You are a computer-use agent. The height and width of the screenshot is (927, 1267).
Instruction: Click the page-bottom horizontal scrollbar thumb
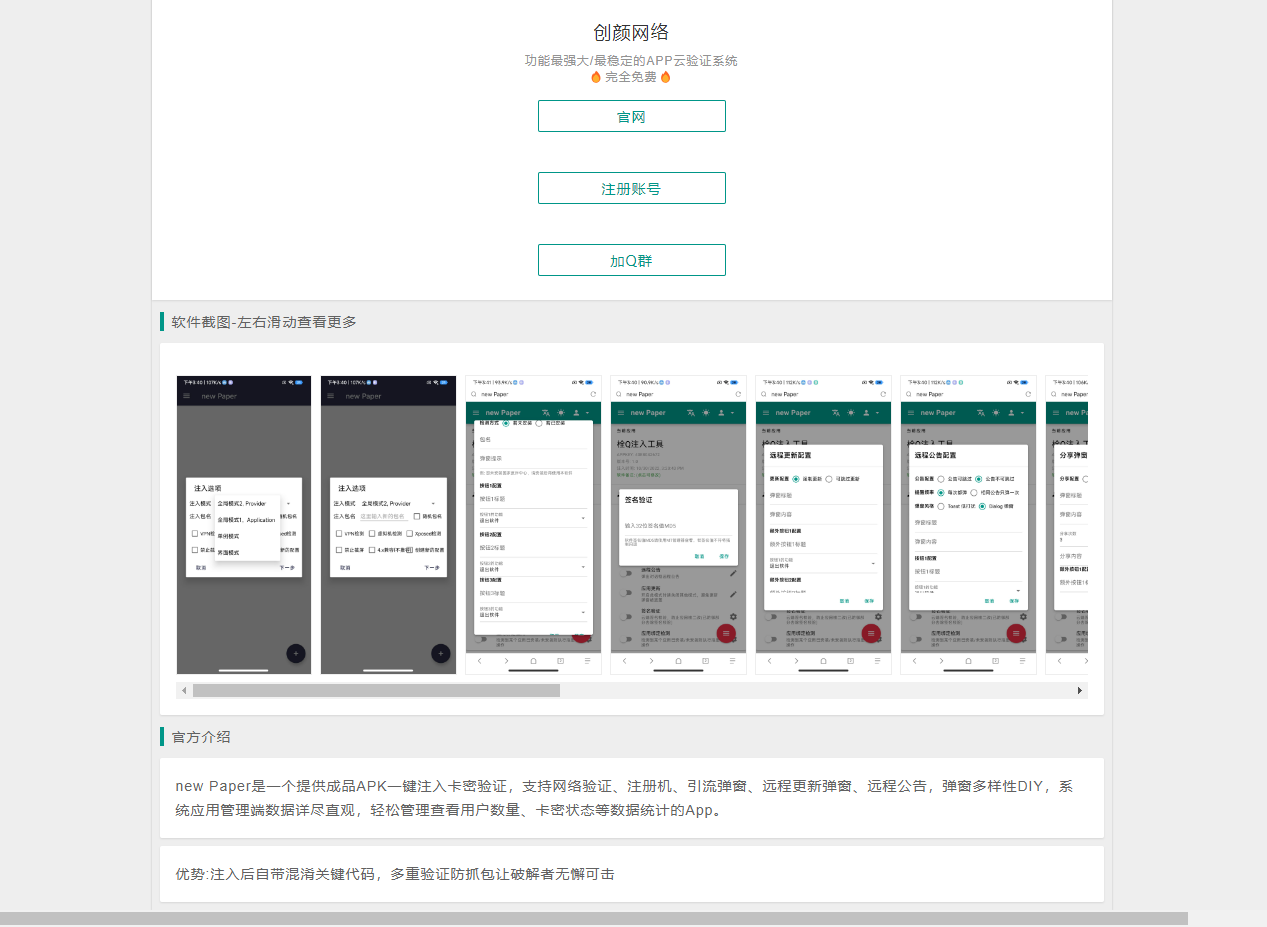594,918
